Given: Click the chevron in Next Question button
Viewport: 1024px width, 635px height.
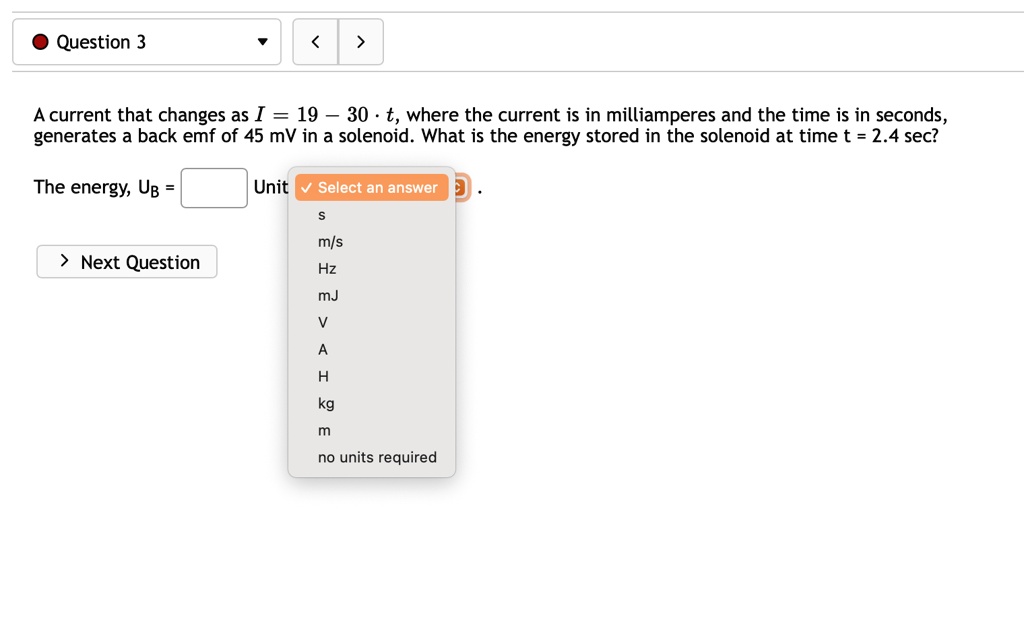Looking at the screenshot, I should [x=63, y=261].
